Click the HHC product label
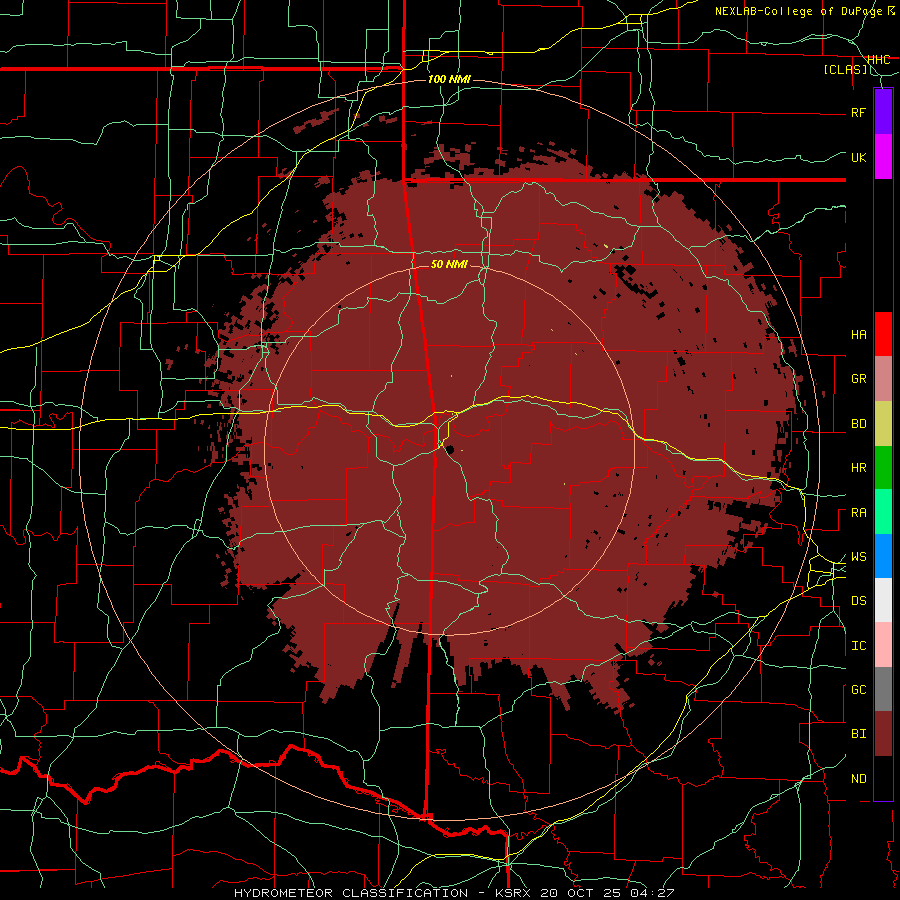900x900 pixels. point(878,59)
